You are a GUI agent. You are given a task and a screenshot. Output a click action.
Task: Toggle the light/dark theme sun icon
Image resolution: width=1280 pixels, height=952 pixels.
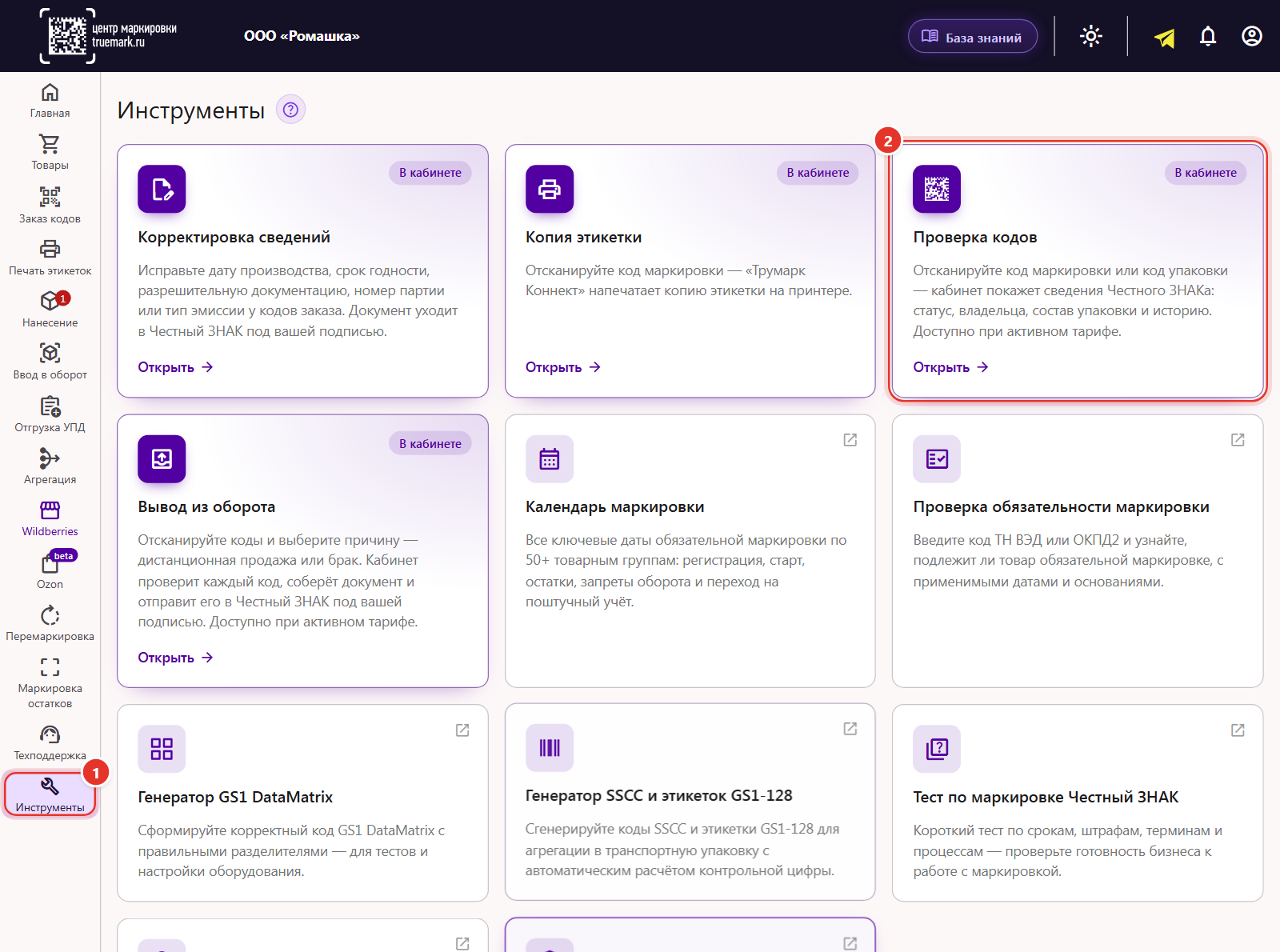click(1090, 36)
